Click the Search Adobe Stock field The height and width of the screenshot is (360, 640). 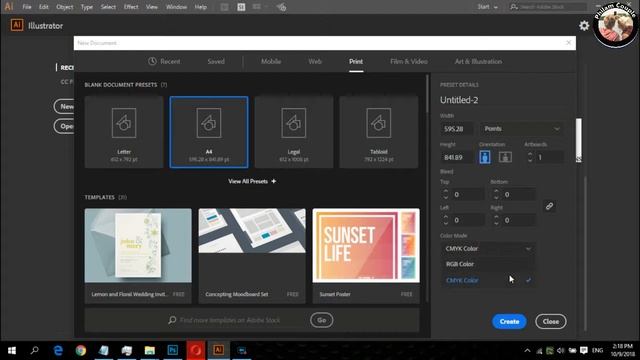coord(548,7)
